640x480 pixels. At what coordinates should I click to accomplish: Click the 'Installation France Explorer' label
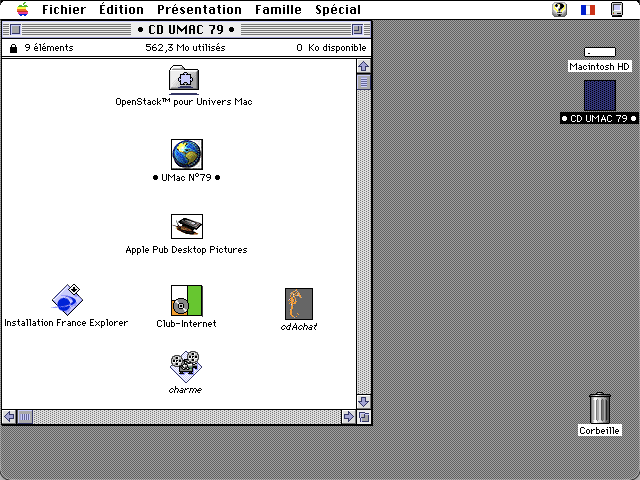(x=66, y=323)
